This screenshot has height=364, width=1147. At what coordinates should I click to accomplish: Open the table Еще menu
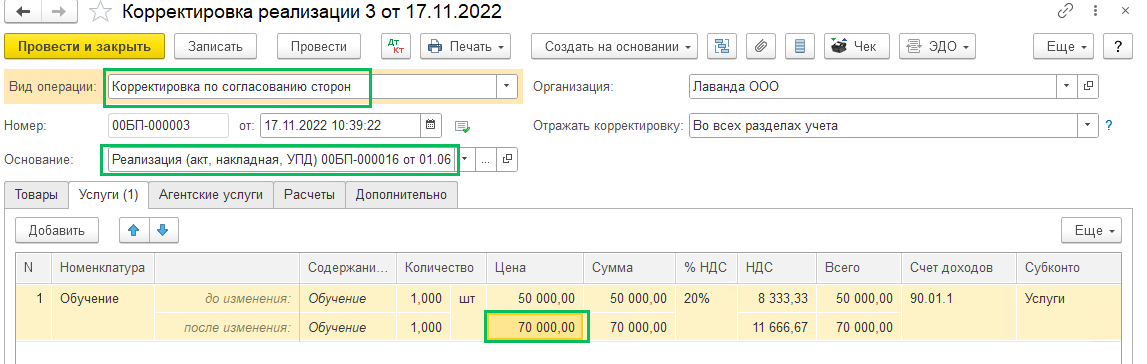[1091, 231]
